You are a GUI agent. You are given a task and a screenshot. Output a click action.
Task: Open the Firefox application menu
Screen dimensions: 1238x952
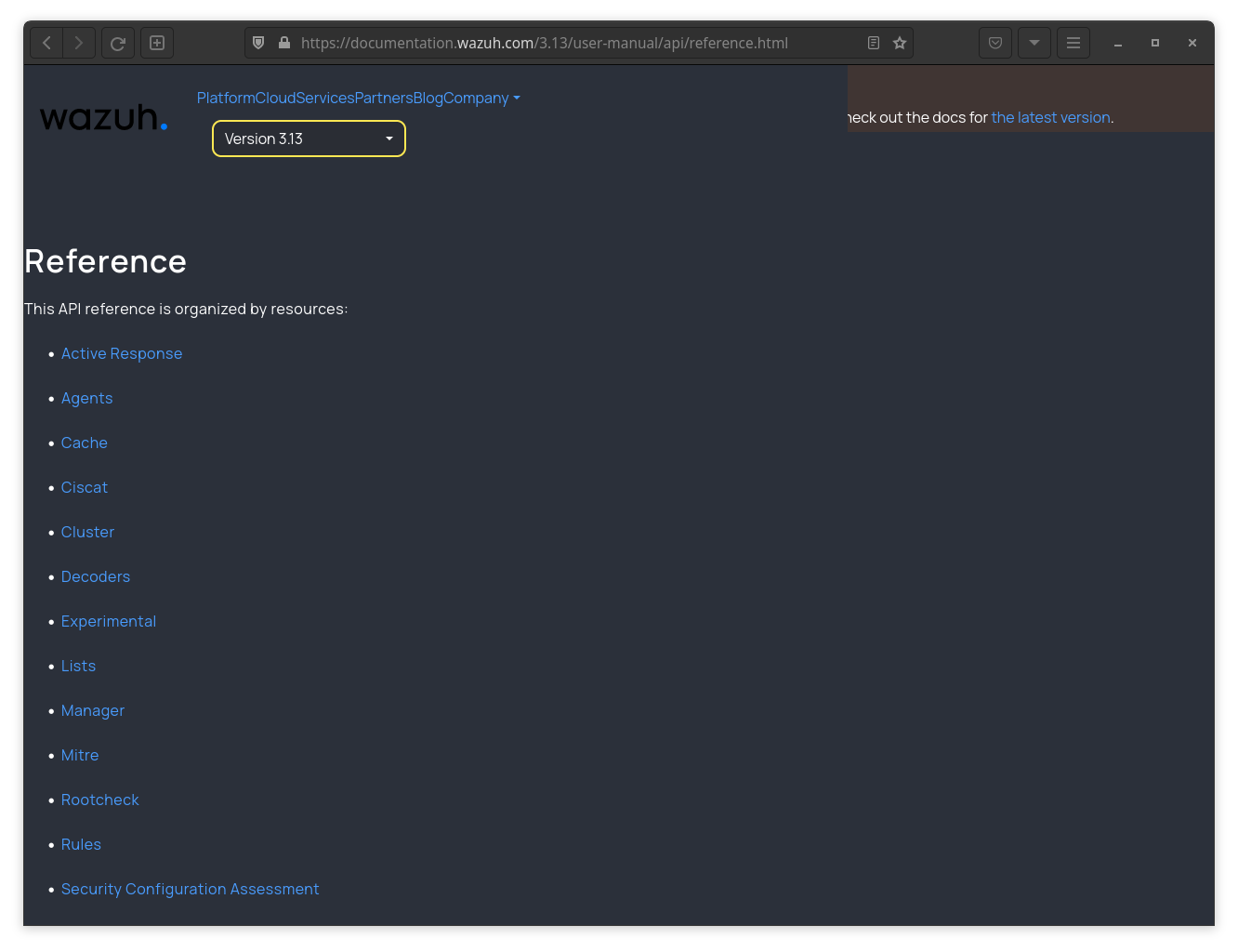[1073, 42]
